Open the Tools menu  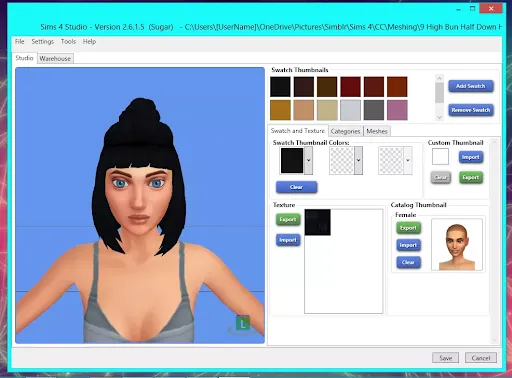tap(68, 42)
